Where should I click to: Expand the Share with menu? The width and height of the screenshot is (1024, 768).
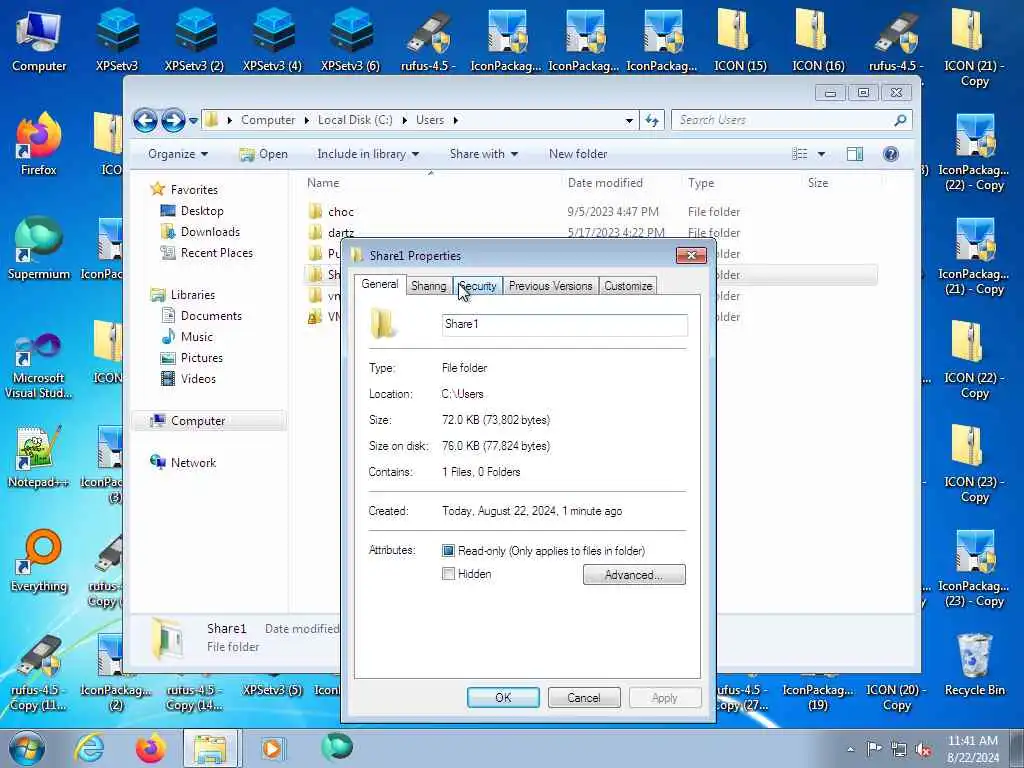483,154
